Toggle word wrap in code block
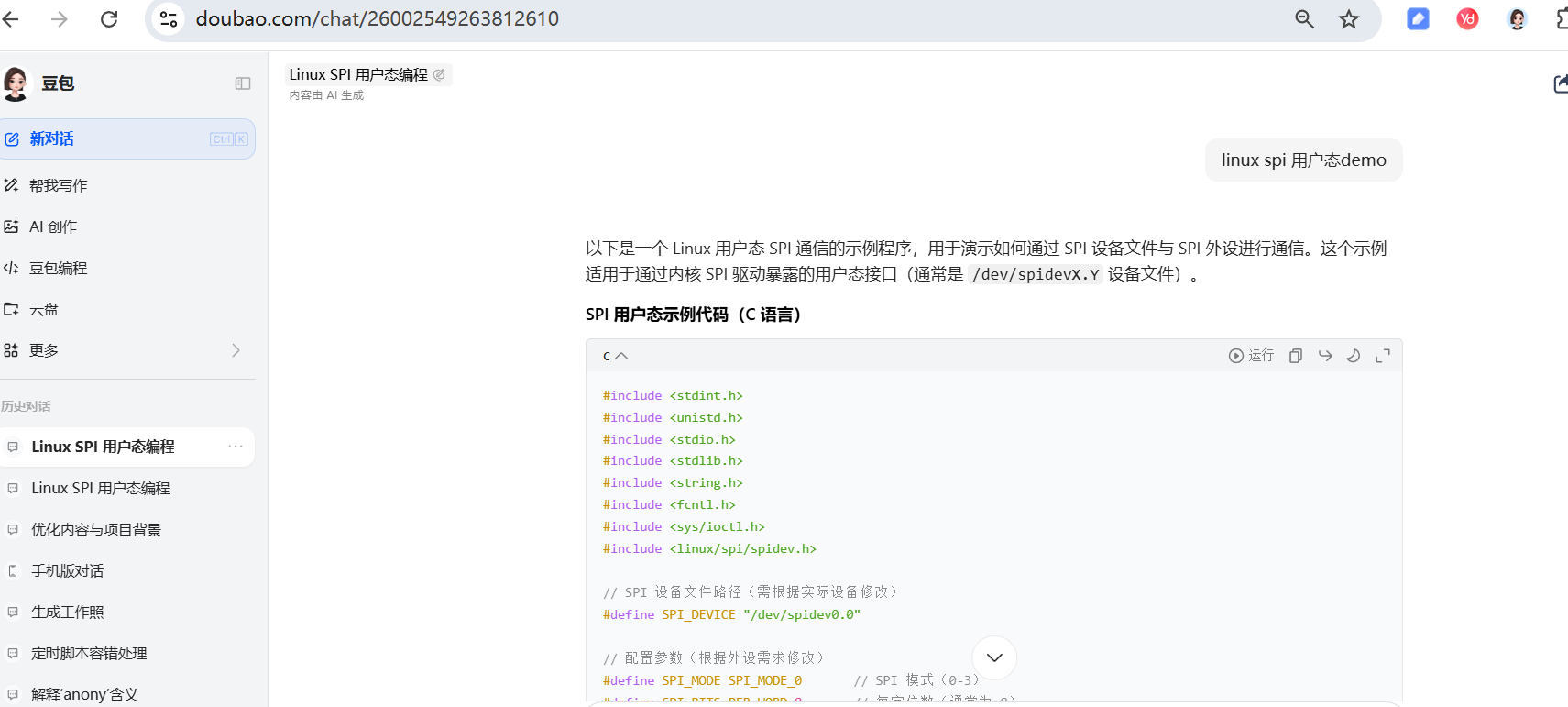The height and width of the screenshot is (707, 1568). coord(1325,356)
